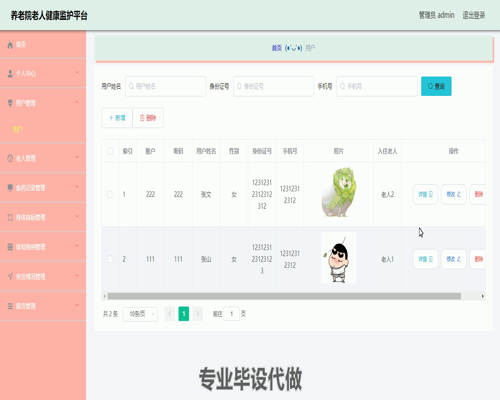
Task: Click the 用户姓名 column header
Action: click(x=206, y=151)
